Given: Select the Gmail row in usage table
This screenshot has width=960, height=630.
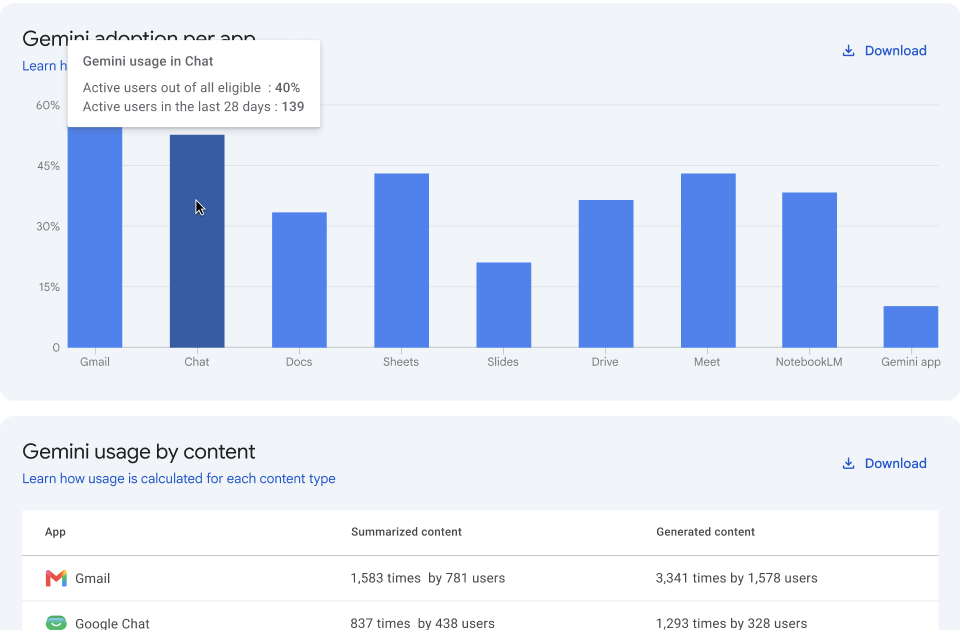Looking at the screenshot, I should point(480,579).
